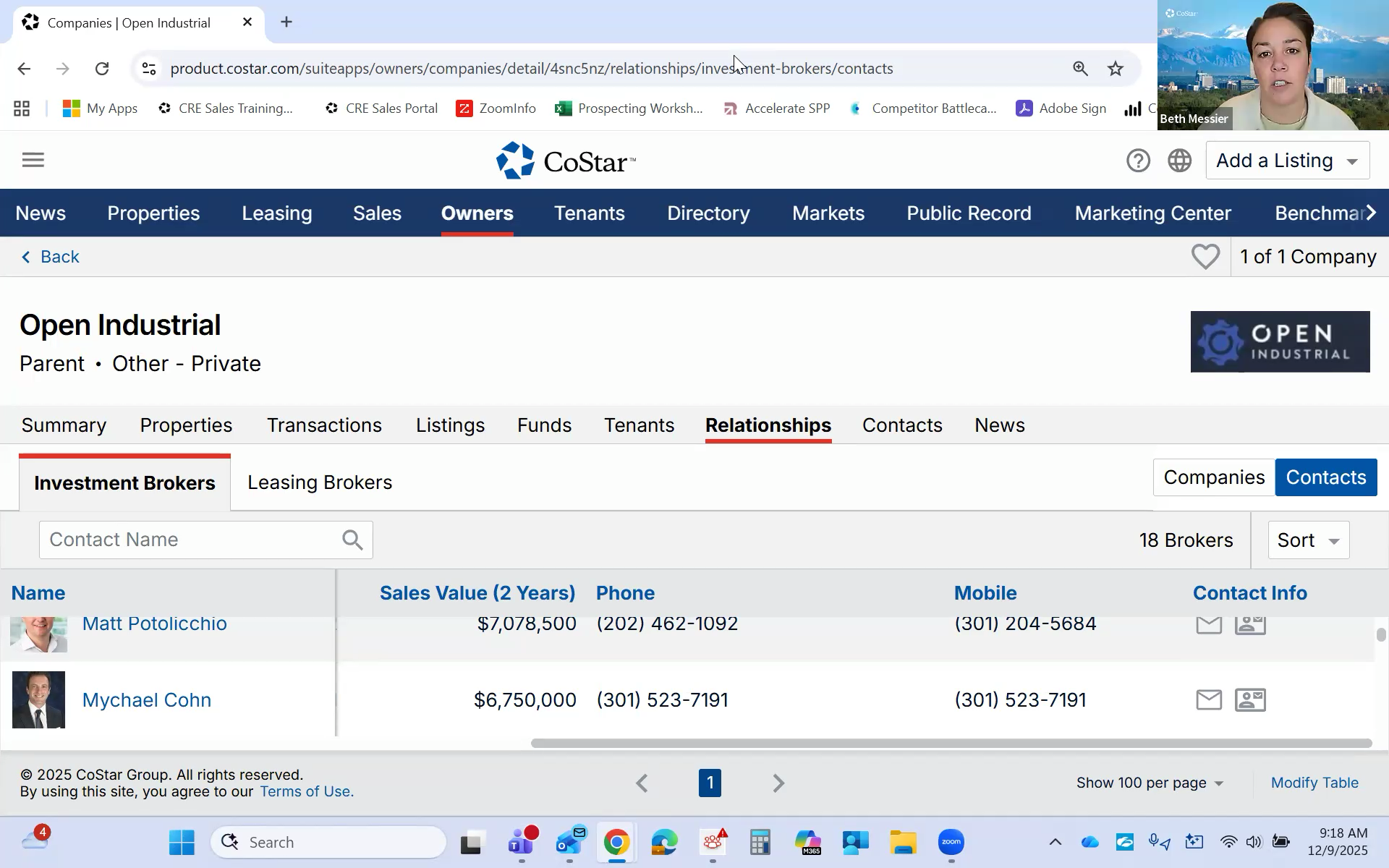
Task: Sort by Sales Value (2 Years) column
Action: click(x=477, y=593)
